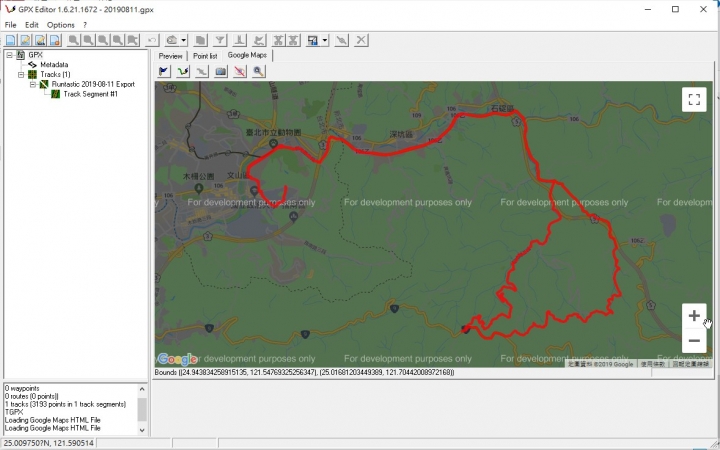Click the terms-of-use link at map bottom

652,364
